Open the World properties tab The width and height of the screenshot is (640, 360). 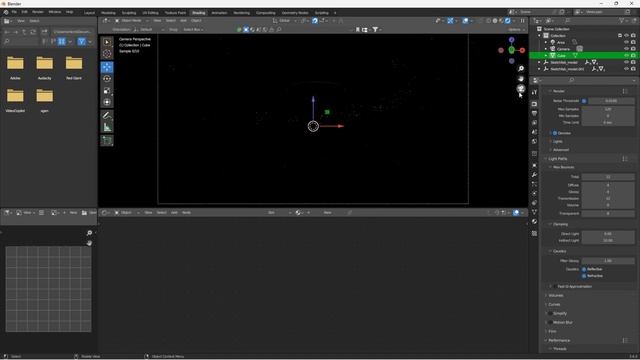click(534, 141)
